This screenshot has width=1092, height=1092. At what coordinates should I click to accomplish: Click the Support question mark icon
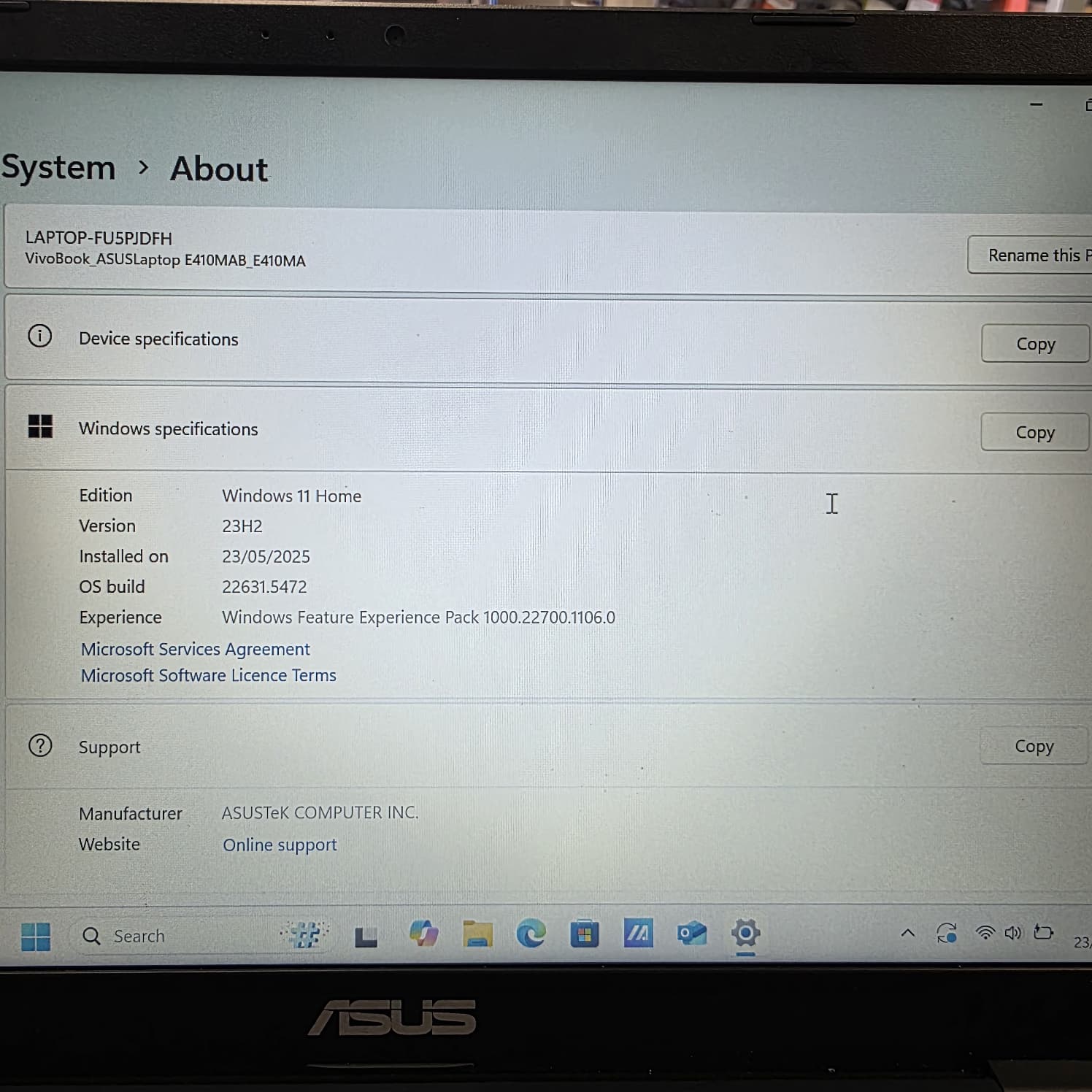(40, 745)
